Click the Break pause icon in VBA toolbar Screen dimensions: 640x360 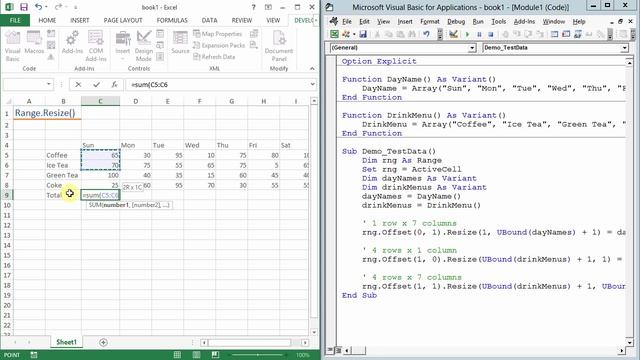pyautogui.click(x=479, y=34)
